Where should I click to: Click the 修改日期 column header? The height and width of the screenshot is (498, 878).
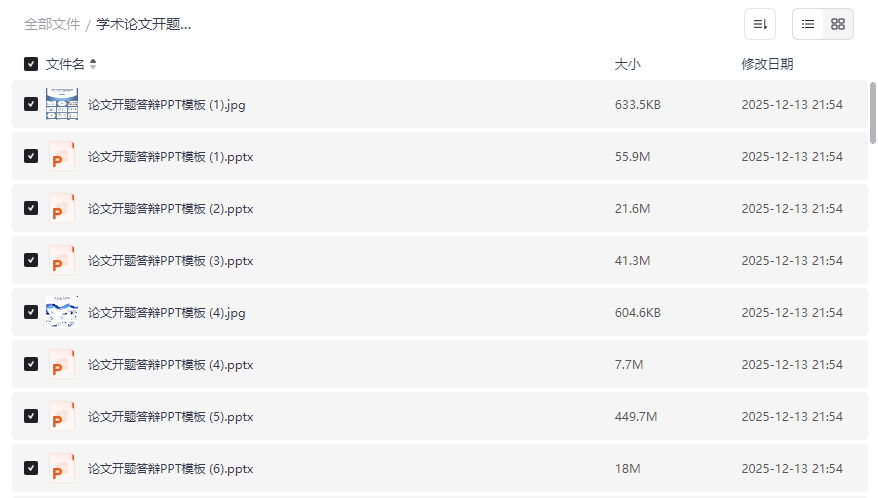(x=767, y=64)
